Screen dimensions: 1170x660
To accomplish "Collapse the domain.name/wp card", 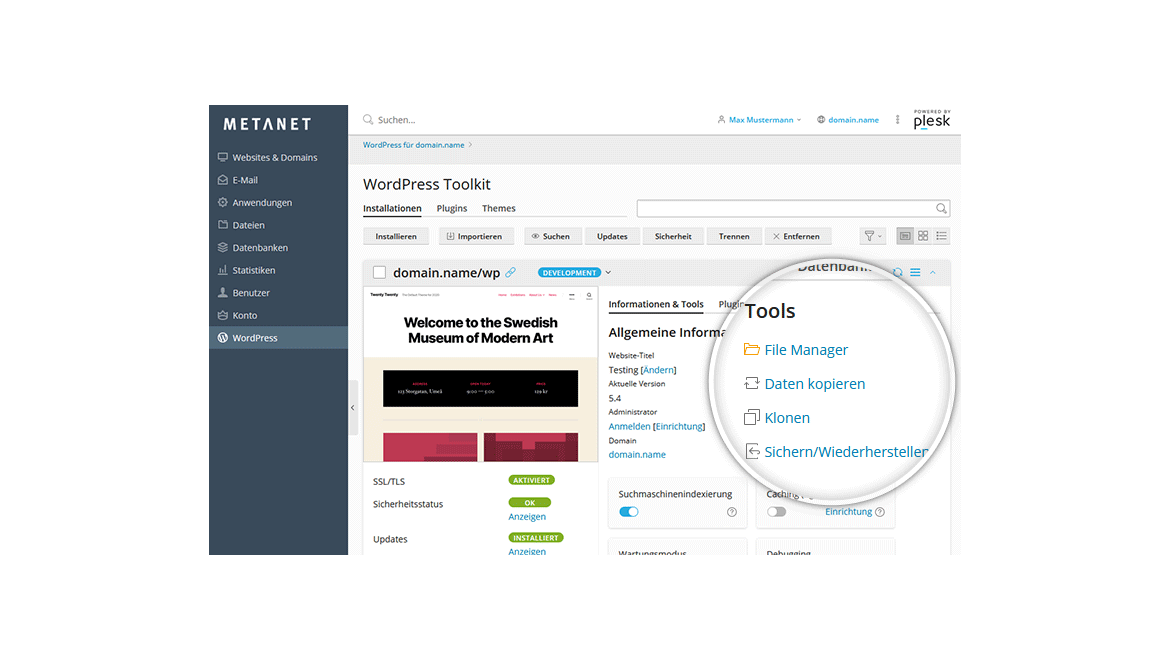I will [x=933, y=273].
